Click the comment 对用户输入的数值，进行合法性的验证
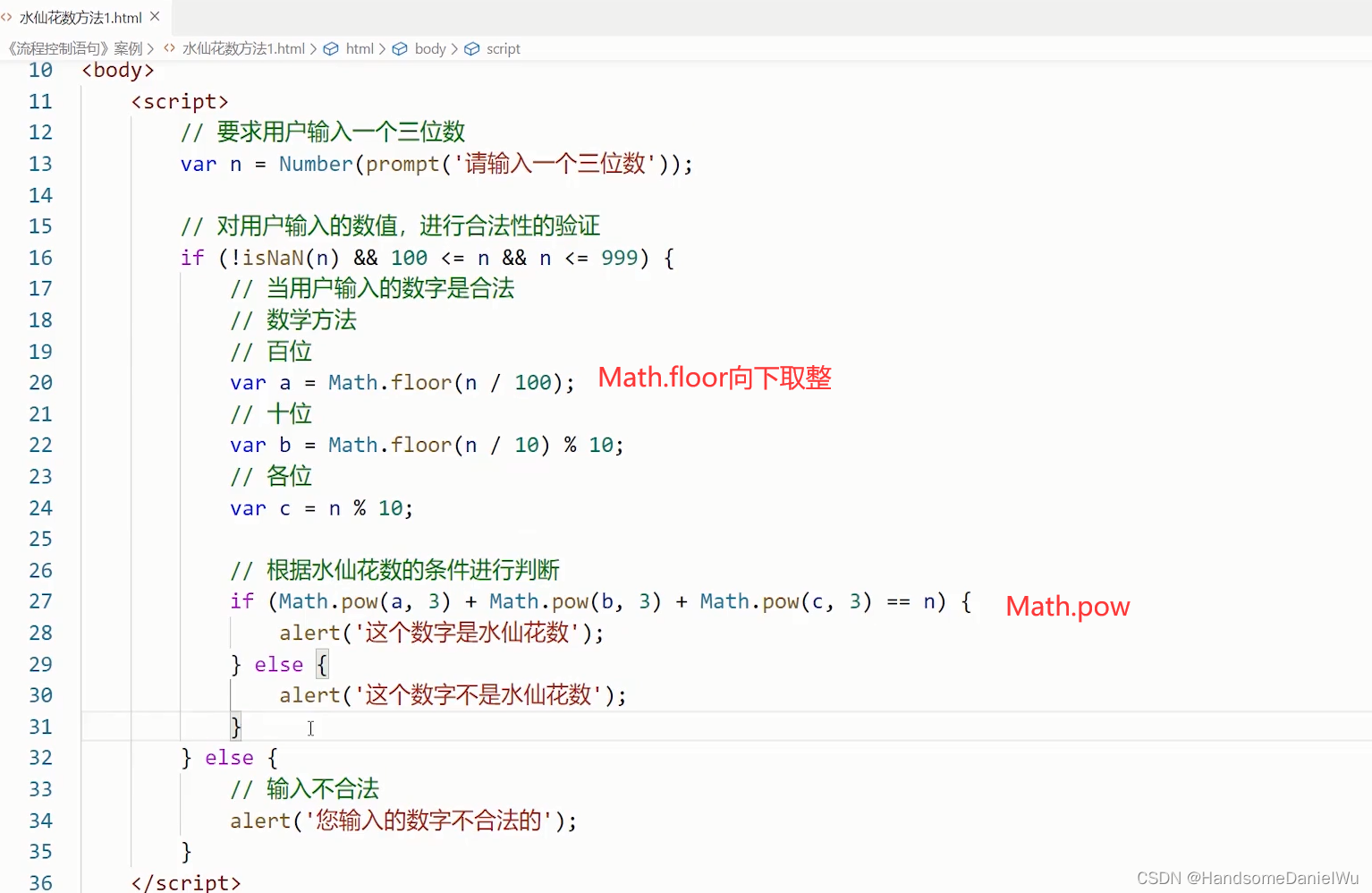The width and height of the screenshot is (1372, 893). (390, 226)
